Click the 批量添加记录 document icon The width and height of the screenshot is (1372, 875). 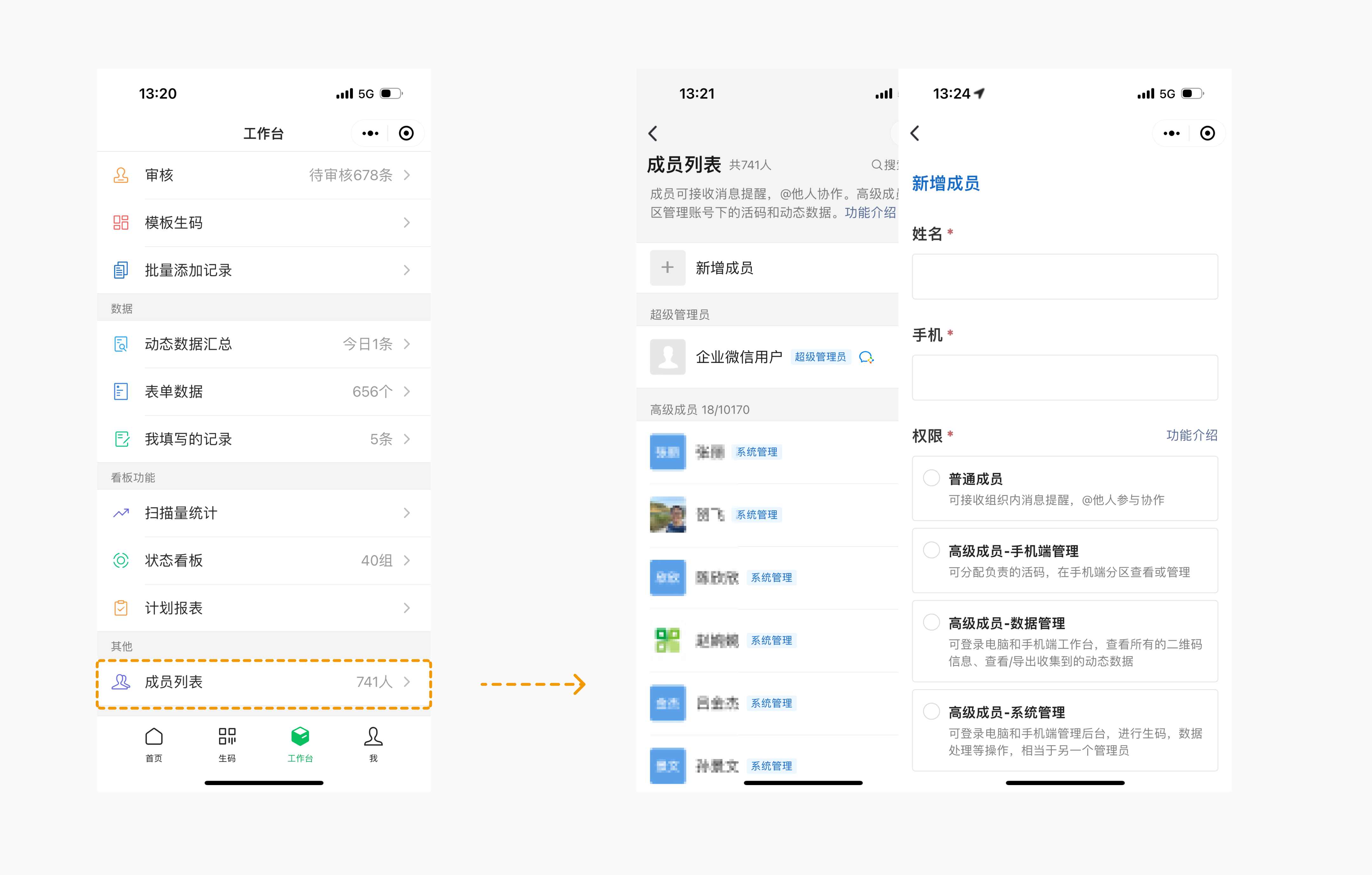(121, 270)
